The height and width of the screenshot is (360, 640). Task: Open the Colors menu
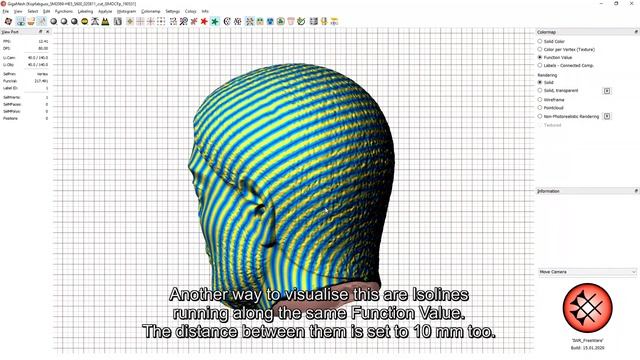click(191, 11)
